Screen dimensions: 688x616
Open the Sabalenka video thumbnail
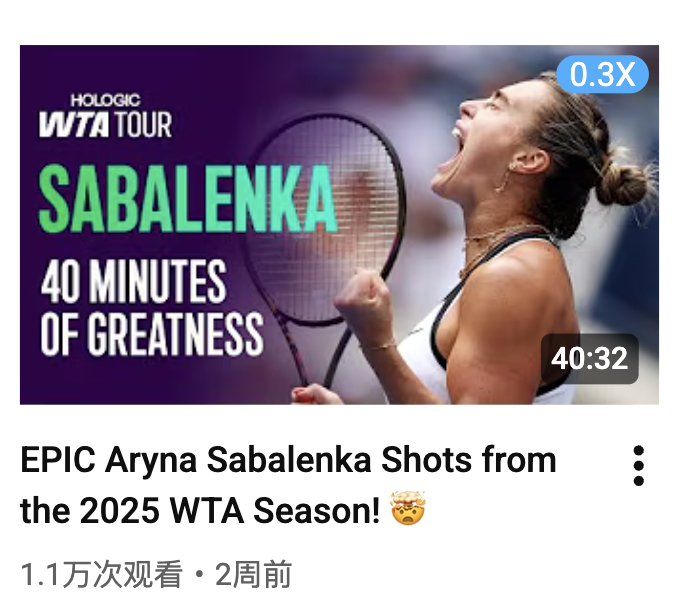click(339, 225)
